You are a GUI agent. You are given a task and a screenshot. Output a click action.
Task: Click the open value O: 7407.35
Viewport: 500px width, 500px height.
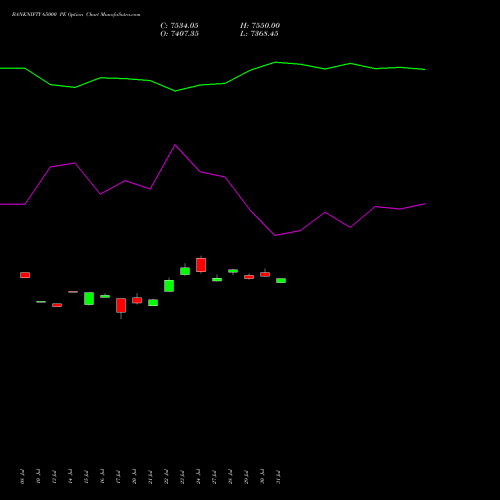pos(179,34)
